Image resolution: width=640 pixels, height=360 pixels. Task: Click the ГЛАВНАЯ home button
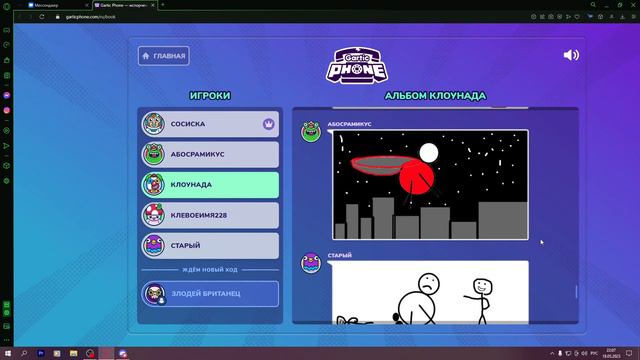[x=164, y=56]
